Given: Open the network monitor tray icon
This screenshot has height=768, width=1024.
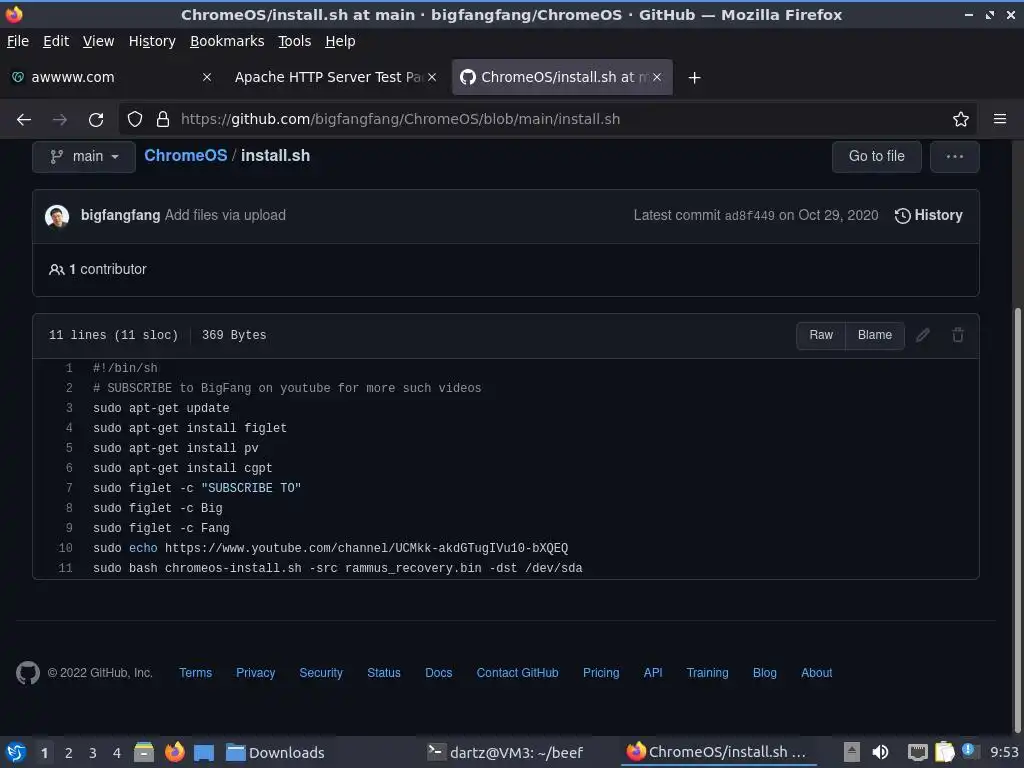Looking at the screenshot, I should (x=918, y=752).
